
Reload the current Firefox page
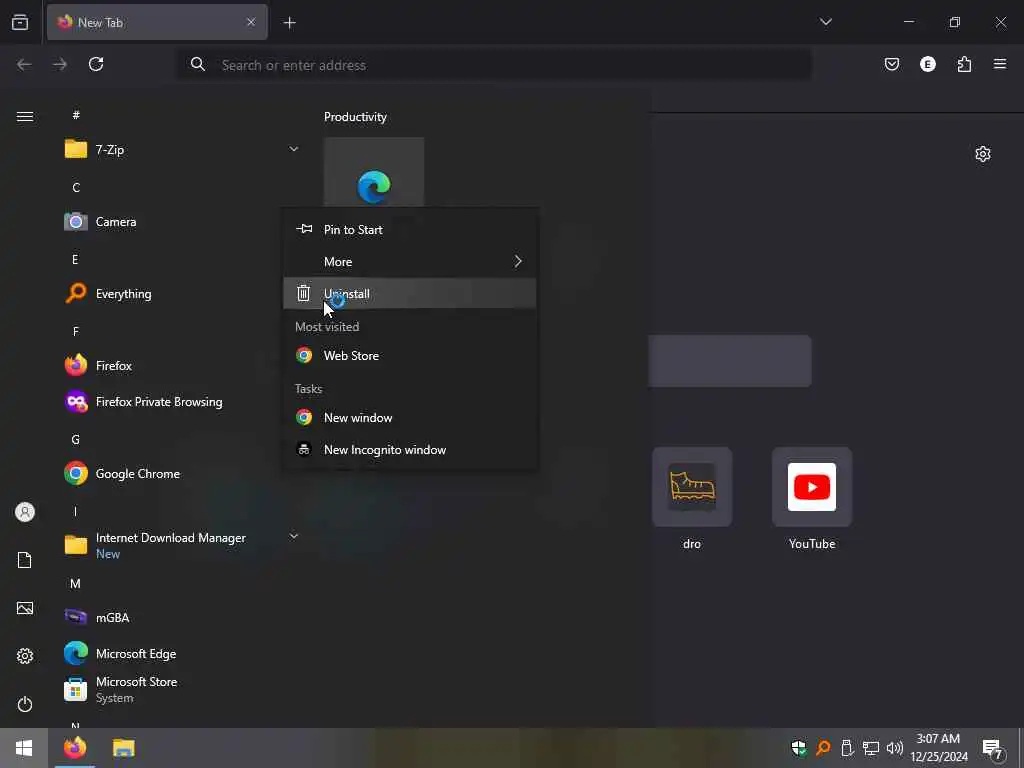coord(96,64)
